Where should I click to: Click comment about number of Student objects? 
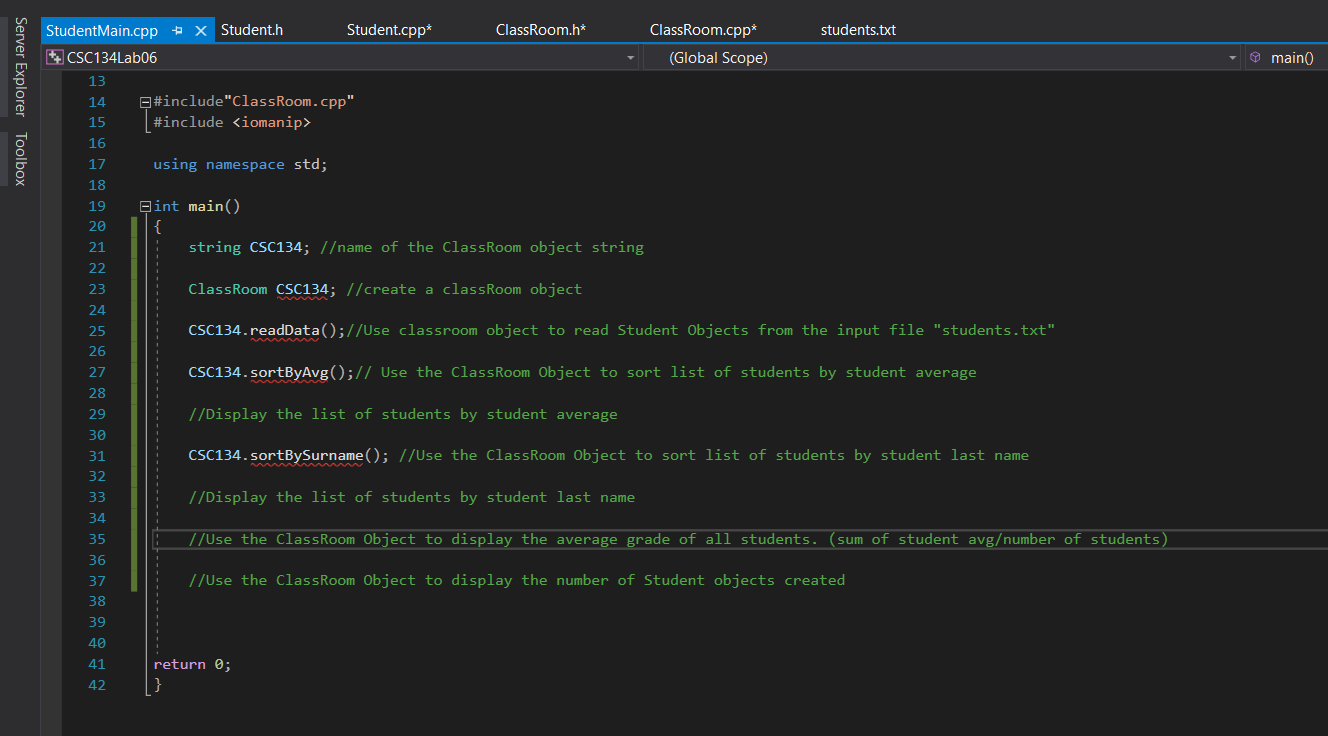[x=517, y=580]
